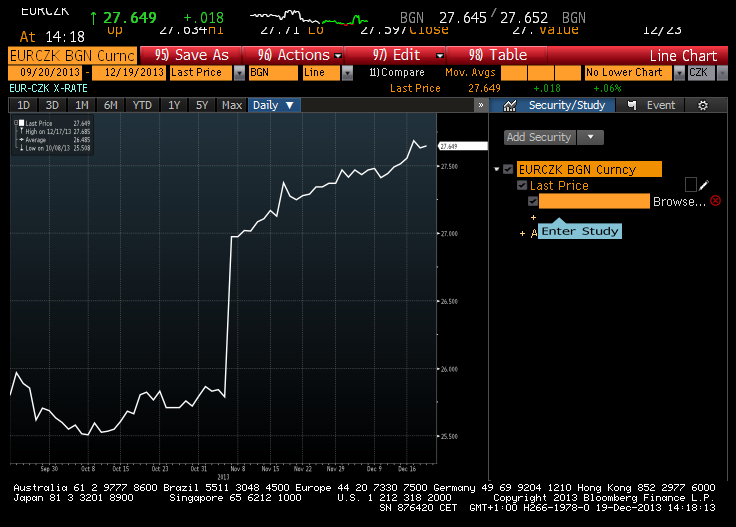Image resolution: width=736 pixels, height=527 pixels.
Task: Click the BGN source field
Action: [x=273, y=73]
